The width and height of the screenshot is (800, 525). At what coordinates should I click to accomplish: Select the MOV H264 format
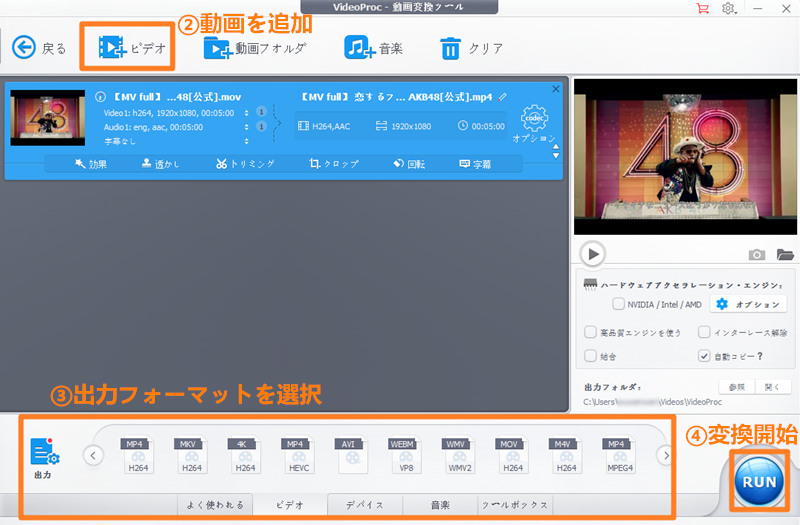pyautogui.click(x=513, y=455)
